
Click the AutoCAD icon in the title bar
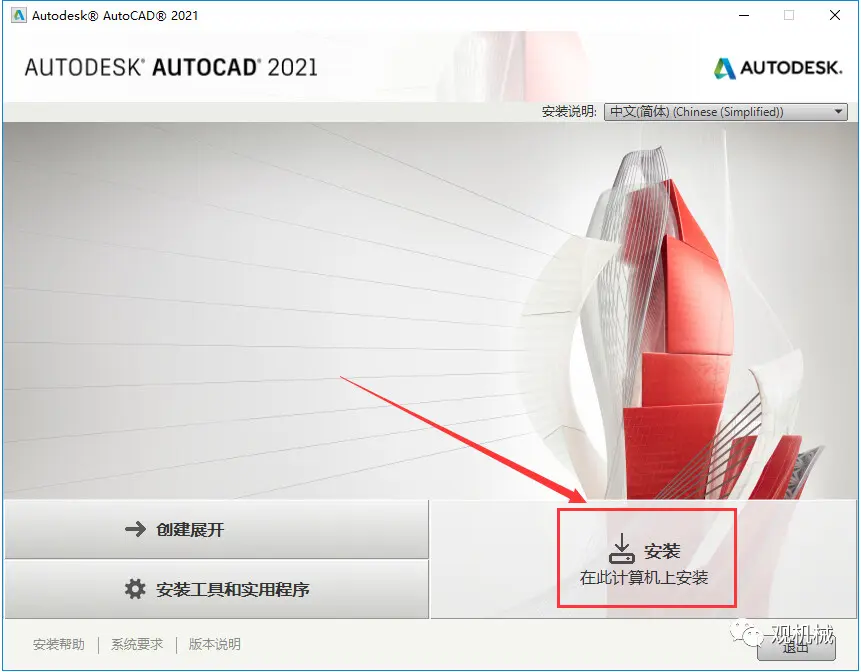(x=19, y=15)
